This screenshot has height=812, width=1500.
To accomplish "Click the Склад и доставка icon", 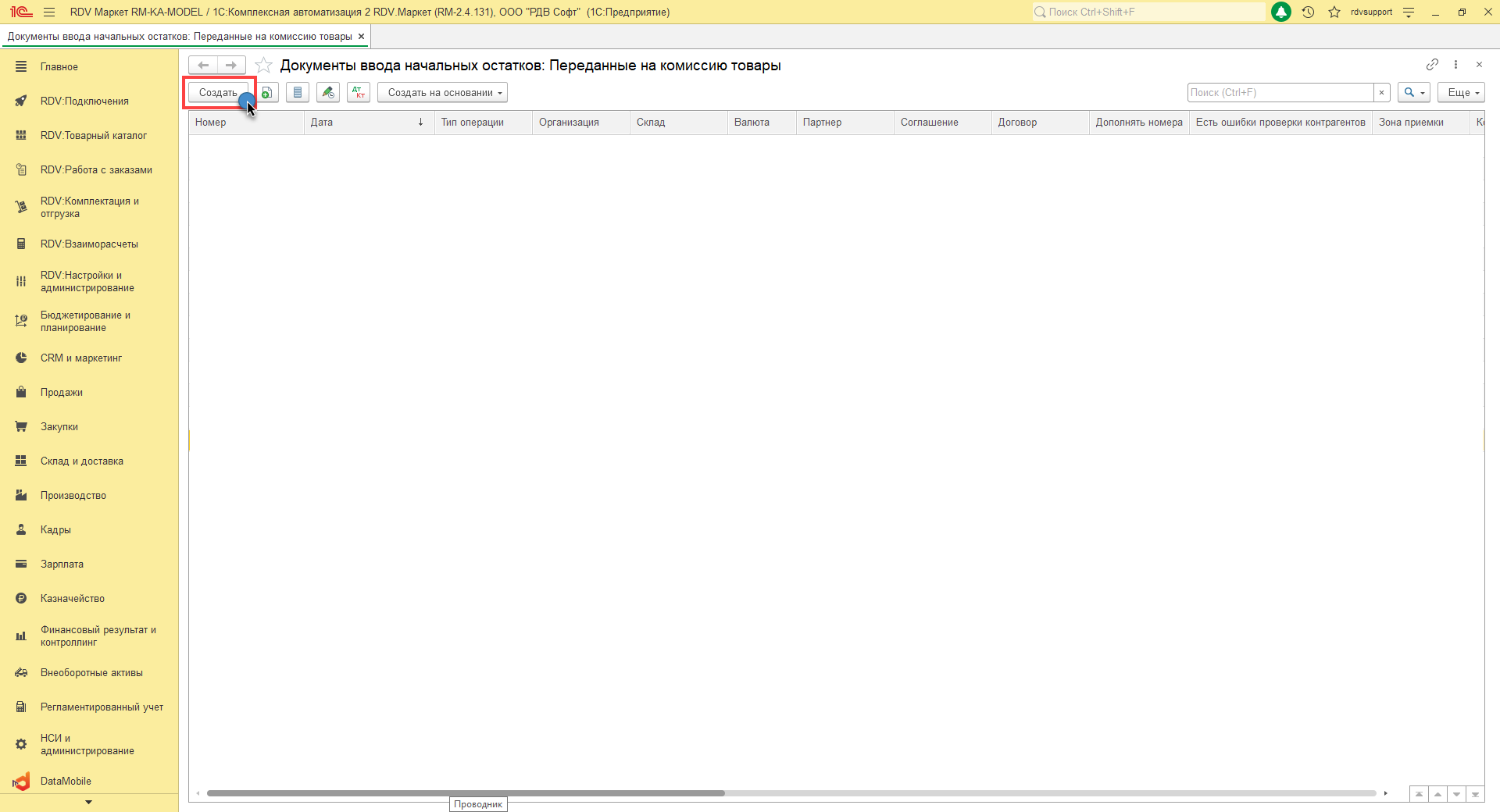I will (21, 461).
